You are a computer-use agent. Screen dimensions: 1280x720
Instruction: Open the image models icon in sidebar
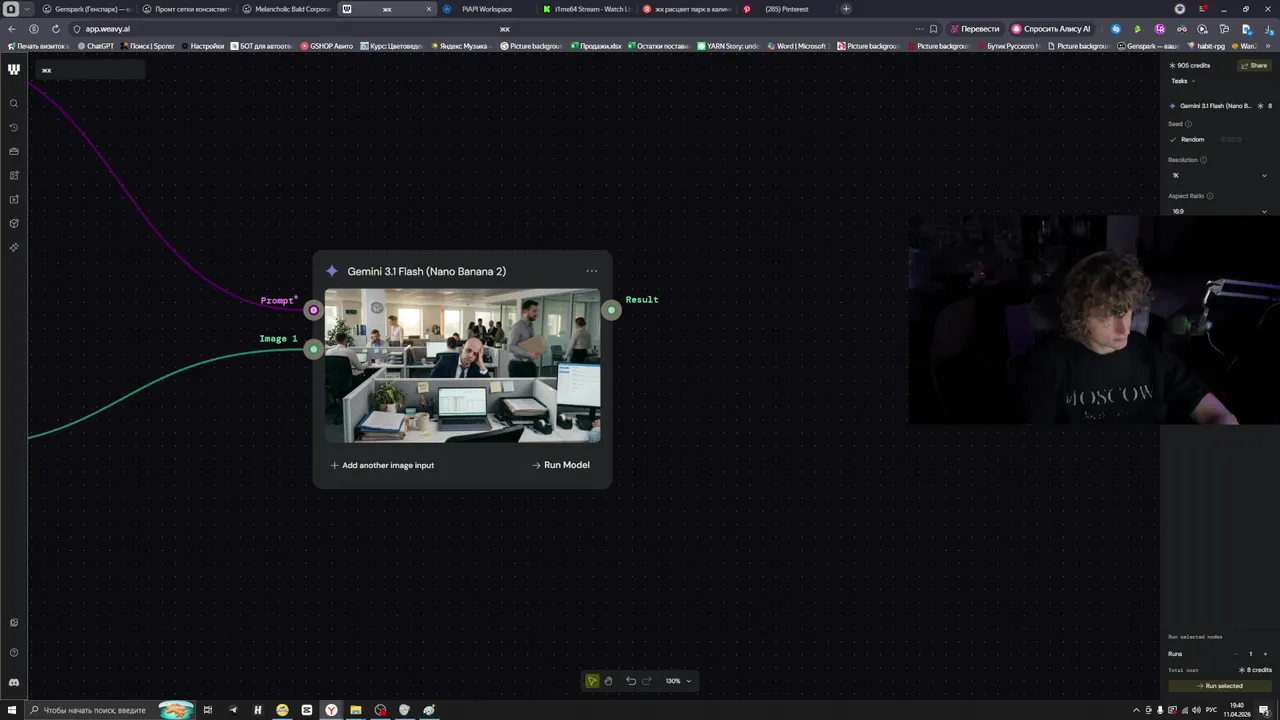click(x=14, y=175)
